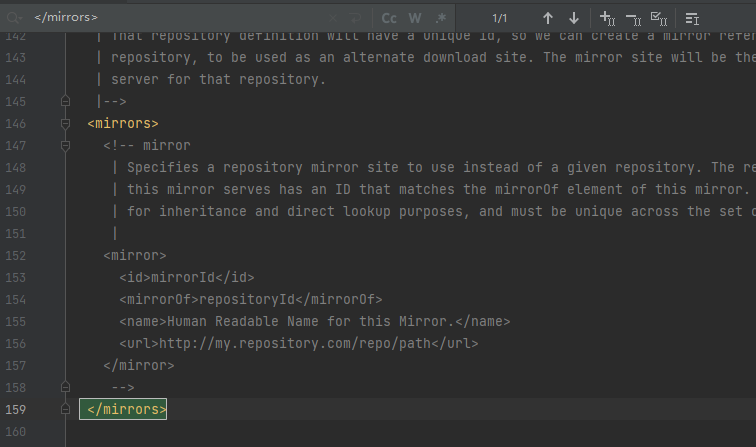Toggle Regex (.*) search option
The width and height of the screenshot is (756, 447).
(x=440, y=18)
